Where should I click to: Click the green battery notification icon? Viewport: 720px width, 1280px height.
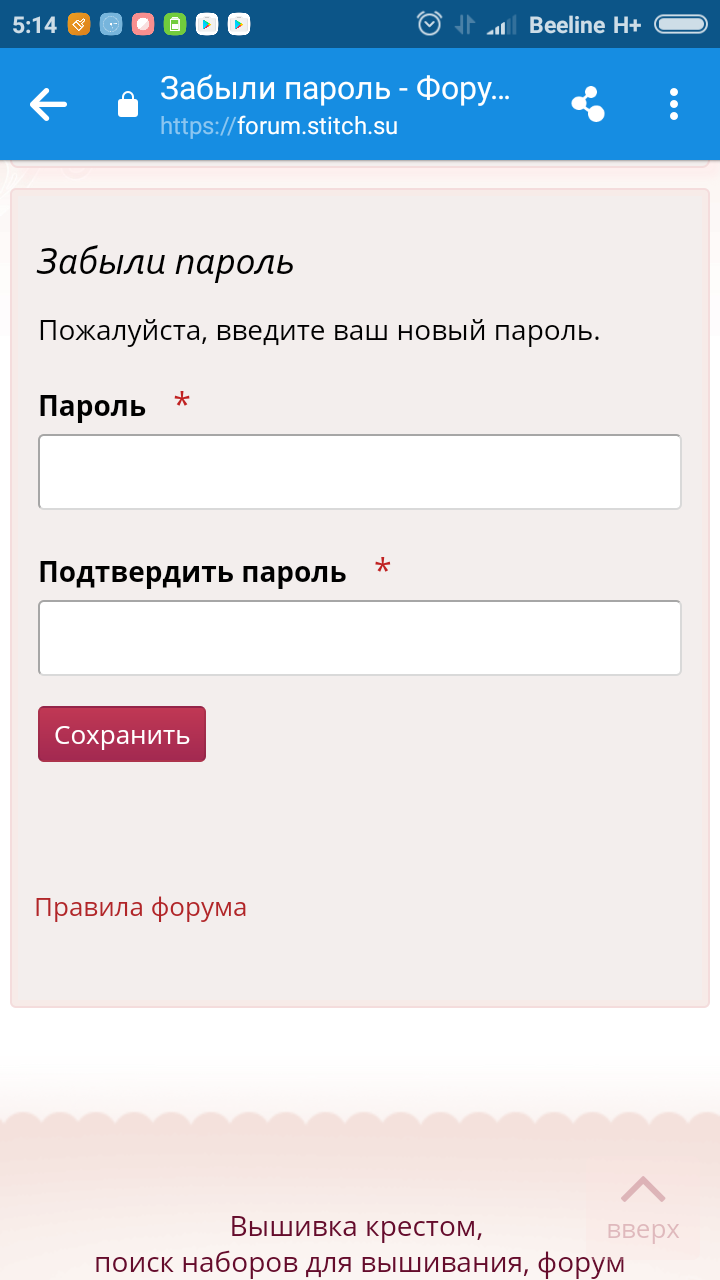[175, 24]
